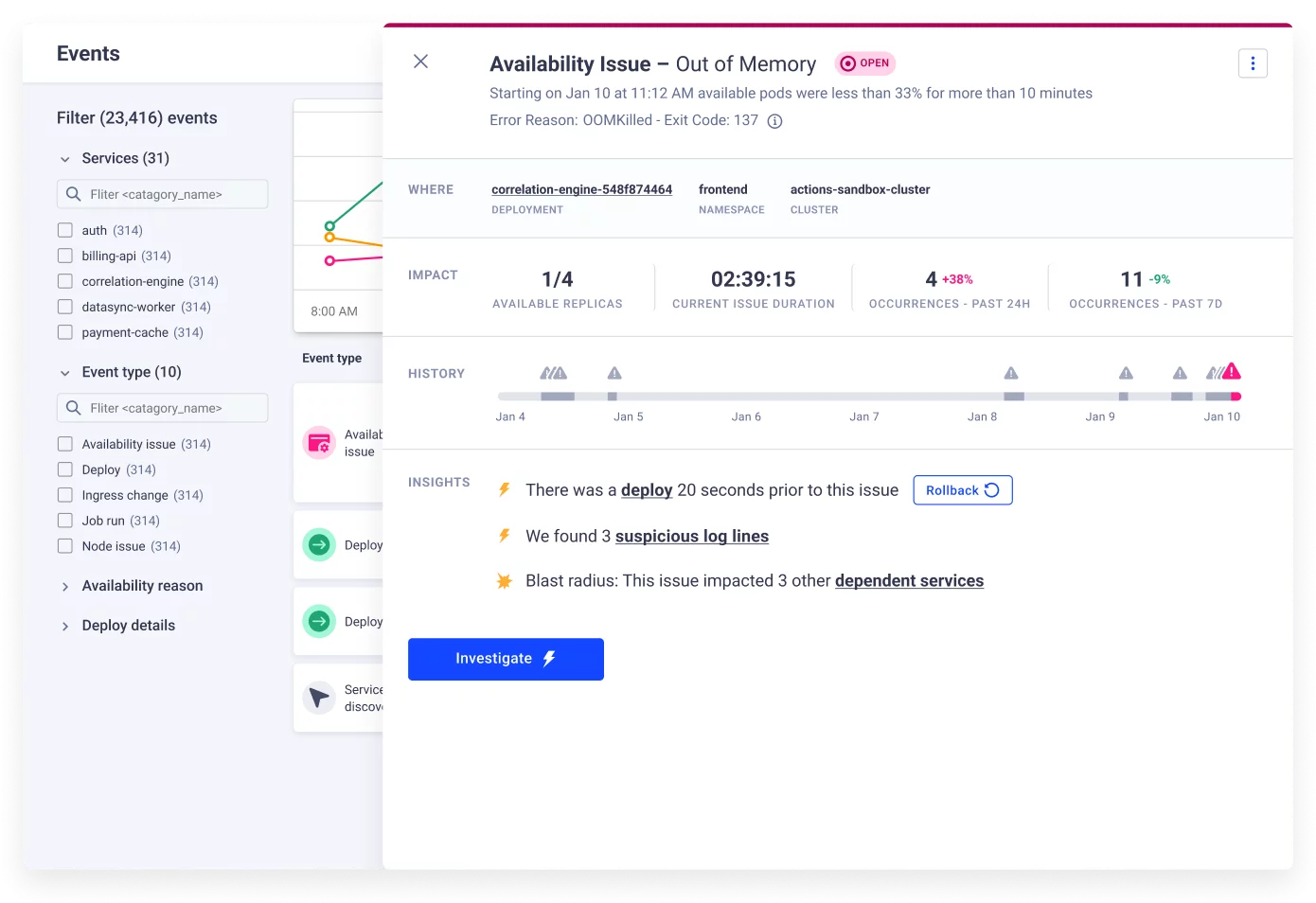
Task: Click the search icon in Services filter
Action: click(73, 194)
